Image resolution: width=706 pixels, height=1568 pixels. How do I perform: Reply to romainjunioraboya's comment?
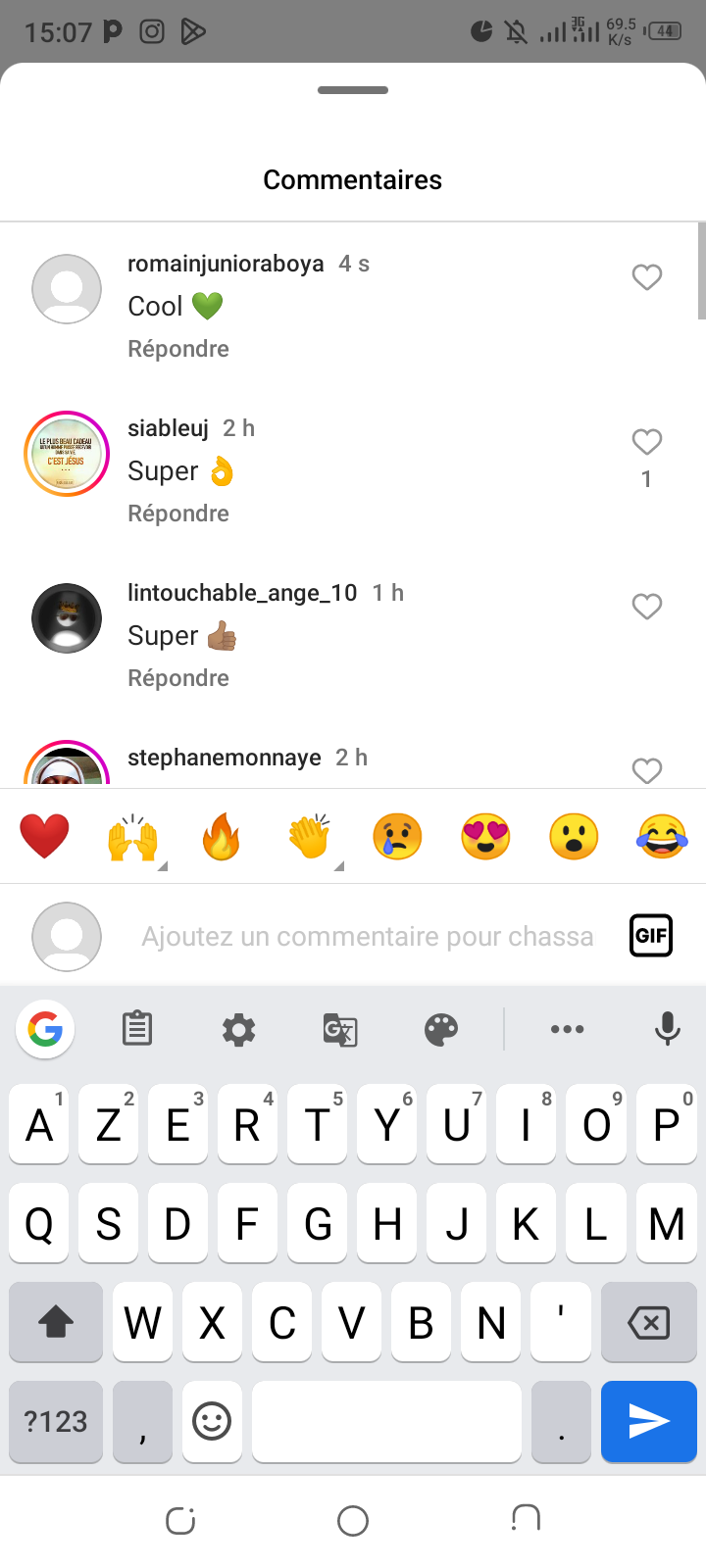pos(178,349)
